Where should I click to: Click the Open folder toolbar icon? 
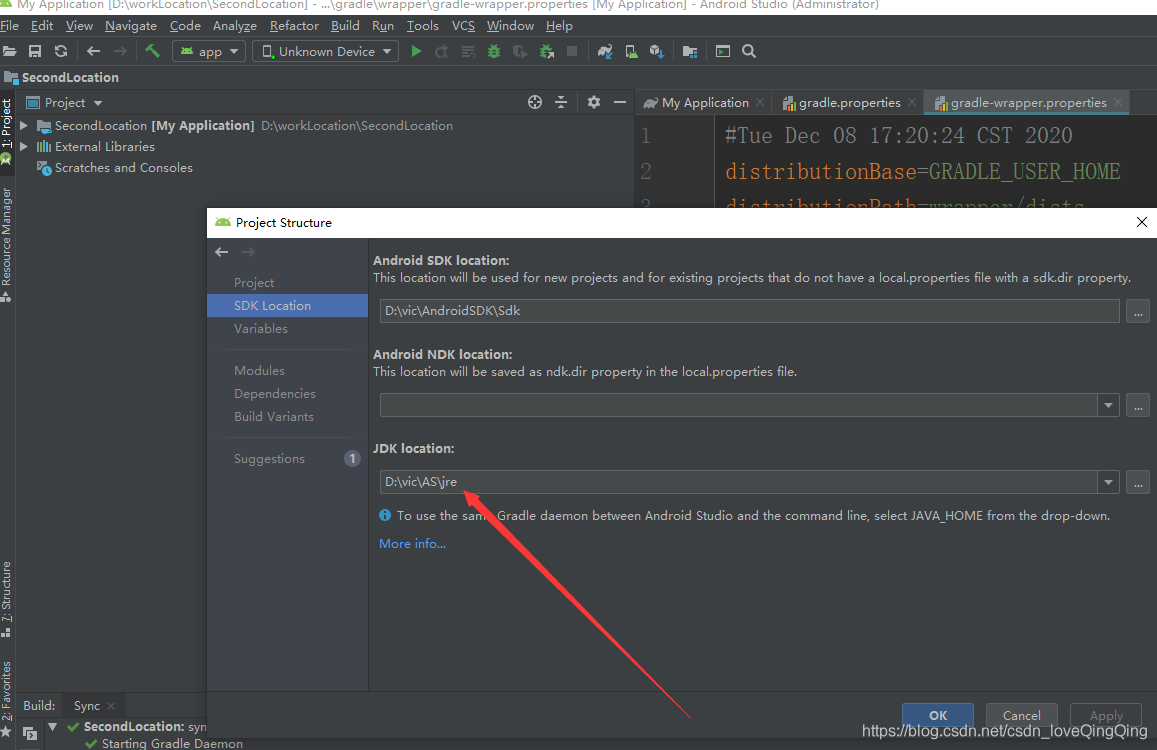(x=9, y=52)
